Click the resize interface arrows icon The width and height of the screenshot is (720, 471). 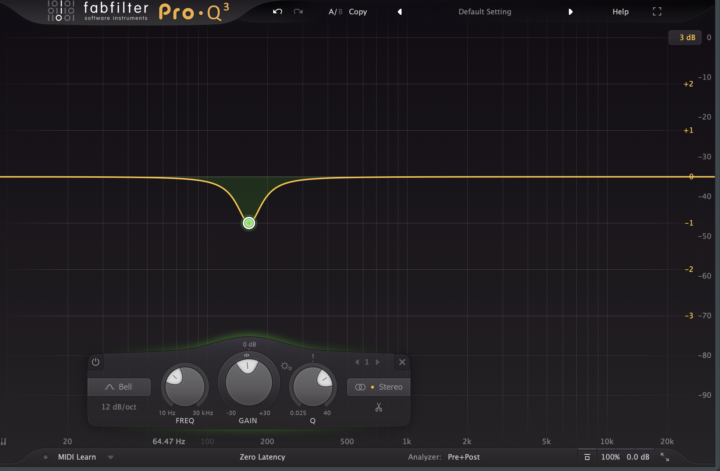(664, 457)
